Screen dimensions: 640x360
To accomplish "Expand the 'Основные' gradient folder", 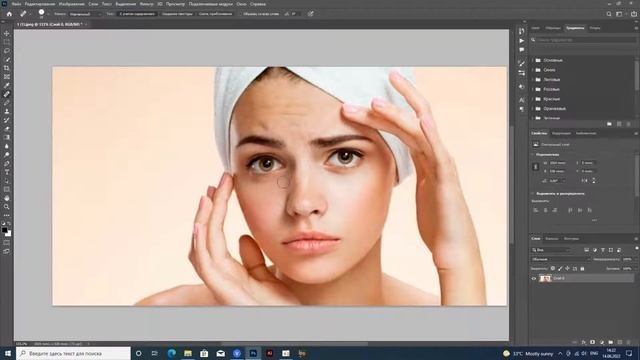I will [533, 60].
